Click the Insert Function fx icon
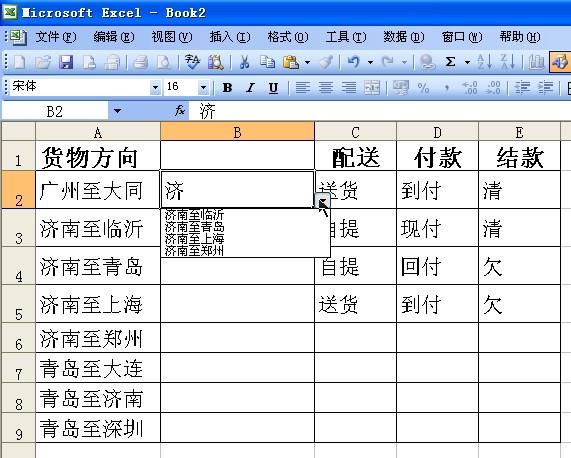The height and width of the screenshot is (458, 571). point(179,110)
